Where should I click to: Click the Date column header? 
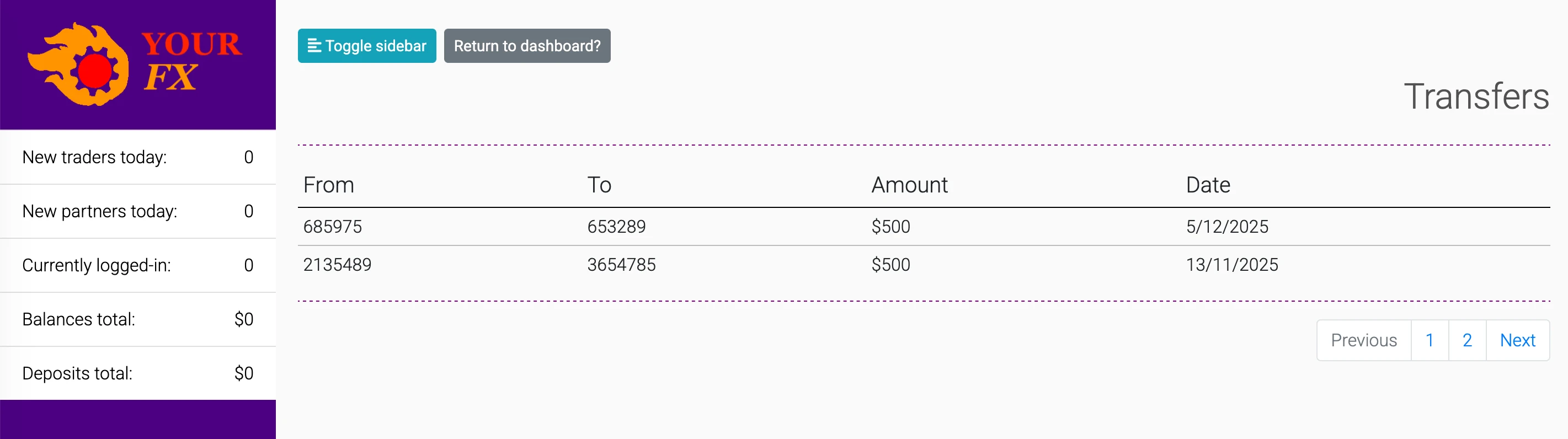click(x=1208, y=185)
